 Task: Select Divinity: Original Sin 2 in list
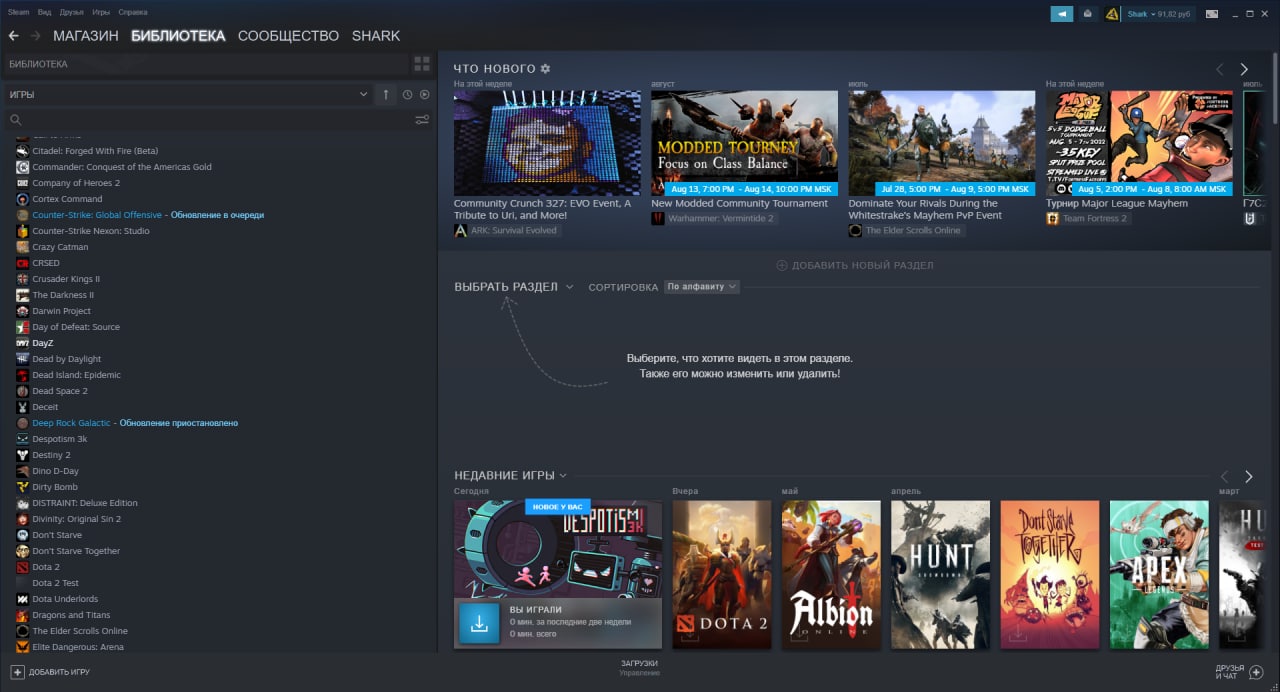(77, 519)
